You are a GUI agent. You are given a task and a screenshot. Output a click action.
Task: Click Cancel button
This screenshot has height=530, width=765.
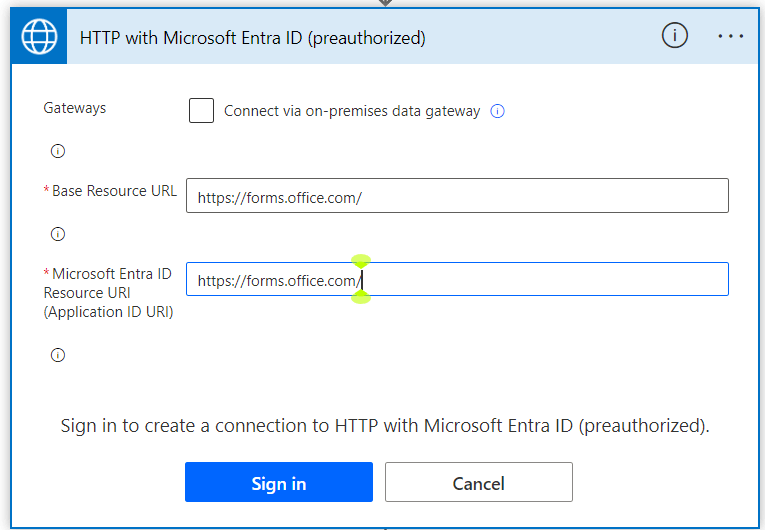point(479,482)
